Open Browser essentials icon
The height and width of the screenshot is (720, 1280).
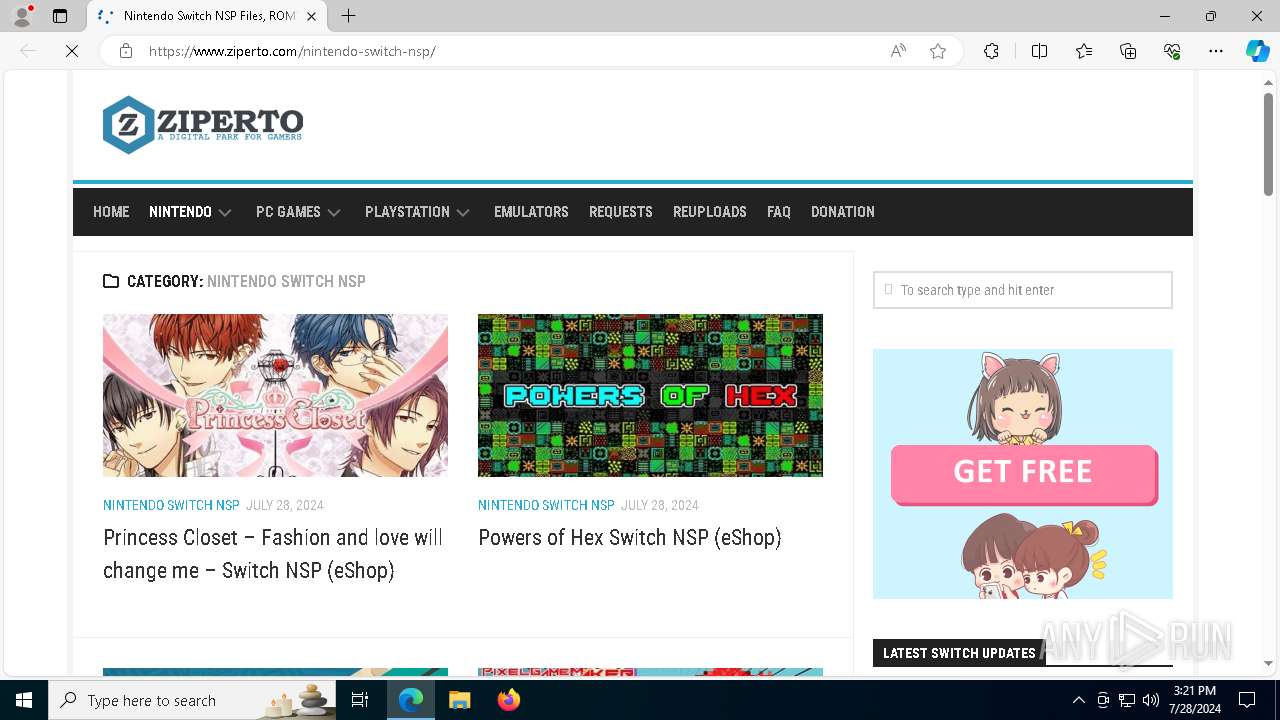tap(1172, 51)
